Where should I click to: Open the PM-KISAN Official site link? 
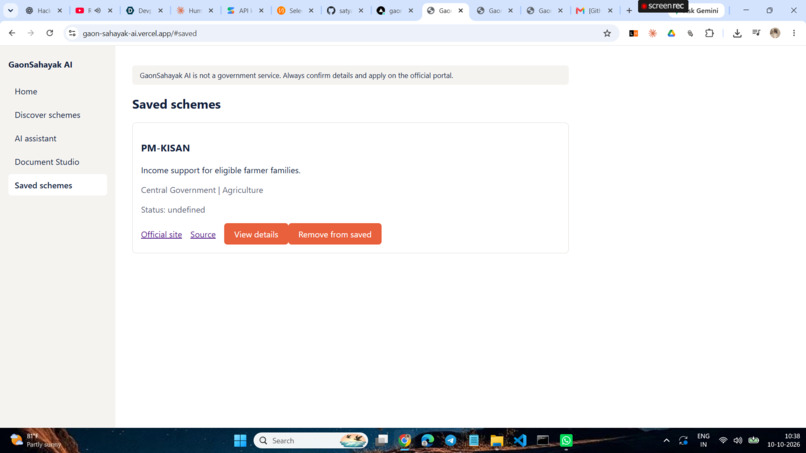point(161,234)
